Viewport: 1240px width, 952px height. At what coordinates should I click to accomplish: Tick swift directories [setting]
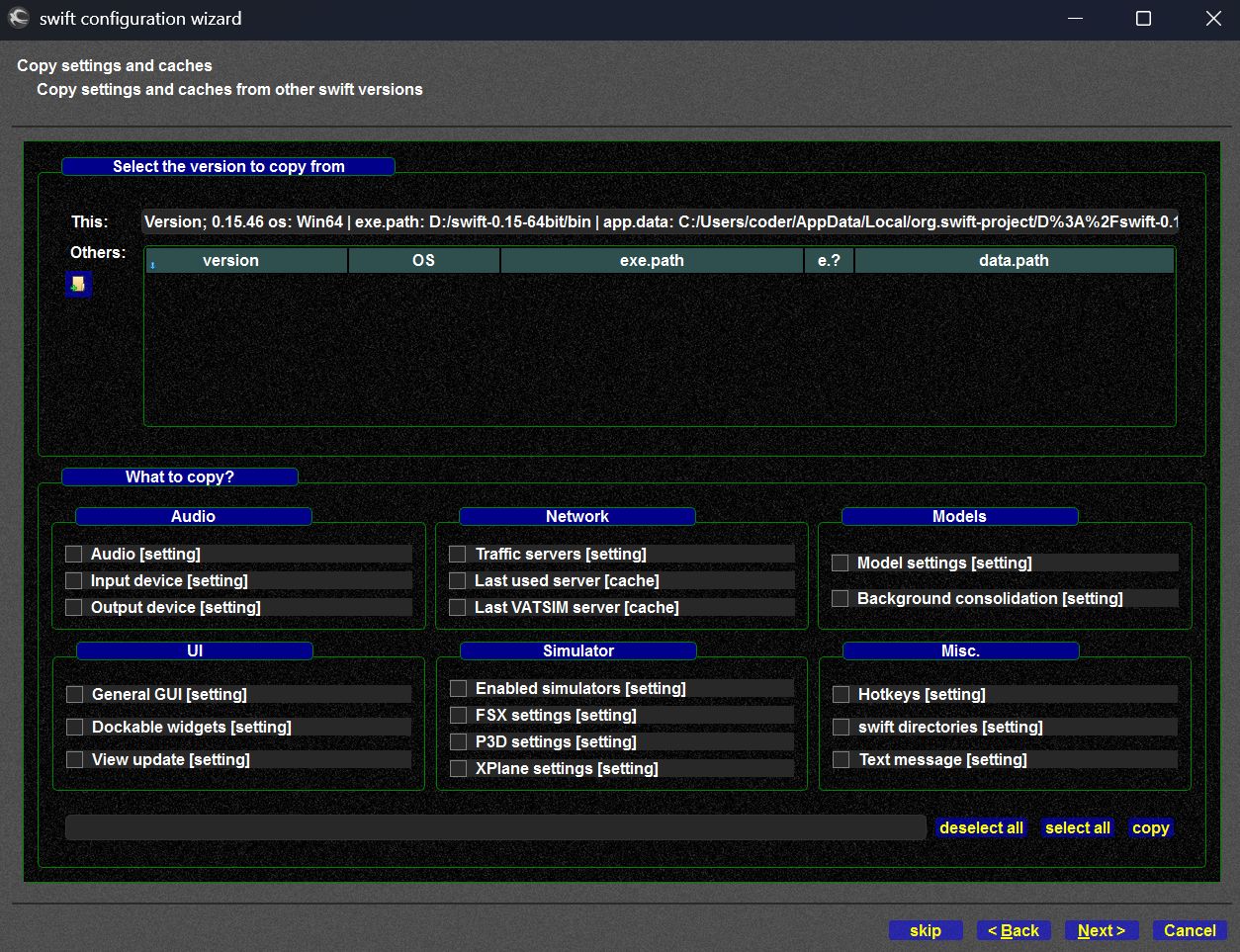[x=841, y=727]
